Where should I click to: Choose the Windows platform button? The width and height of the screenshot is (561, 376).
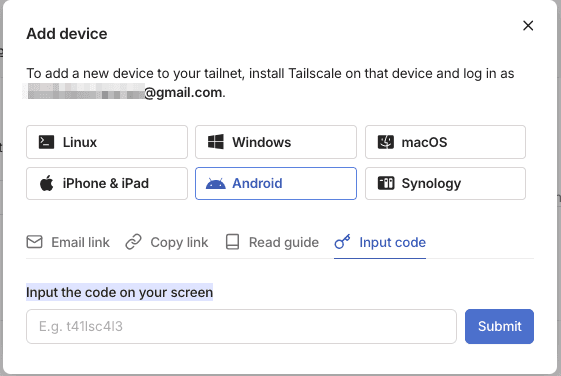(x=276, y=142)
